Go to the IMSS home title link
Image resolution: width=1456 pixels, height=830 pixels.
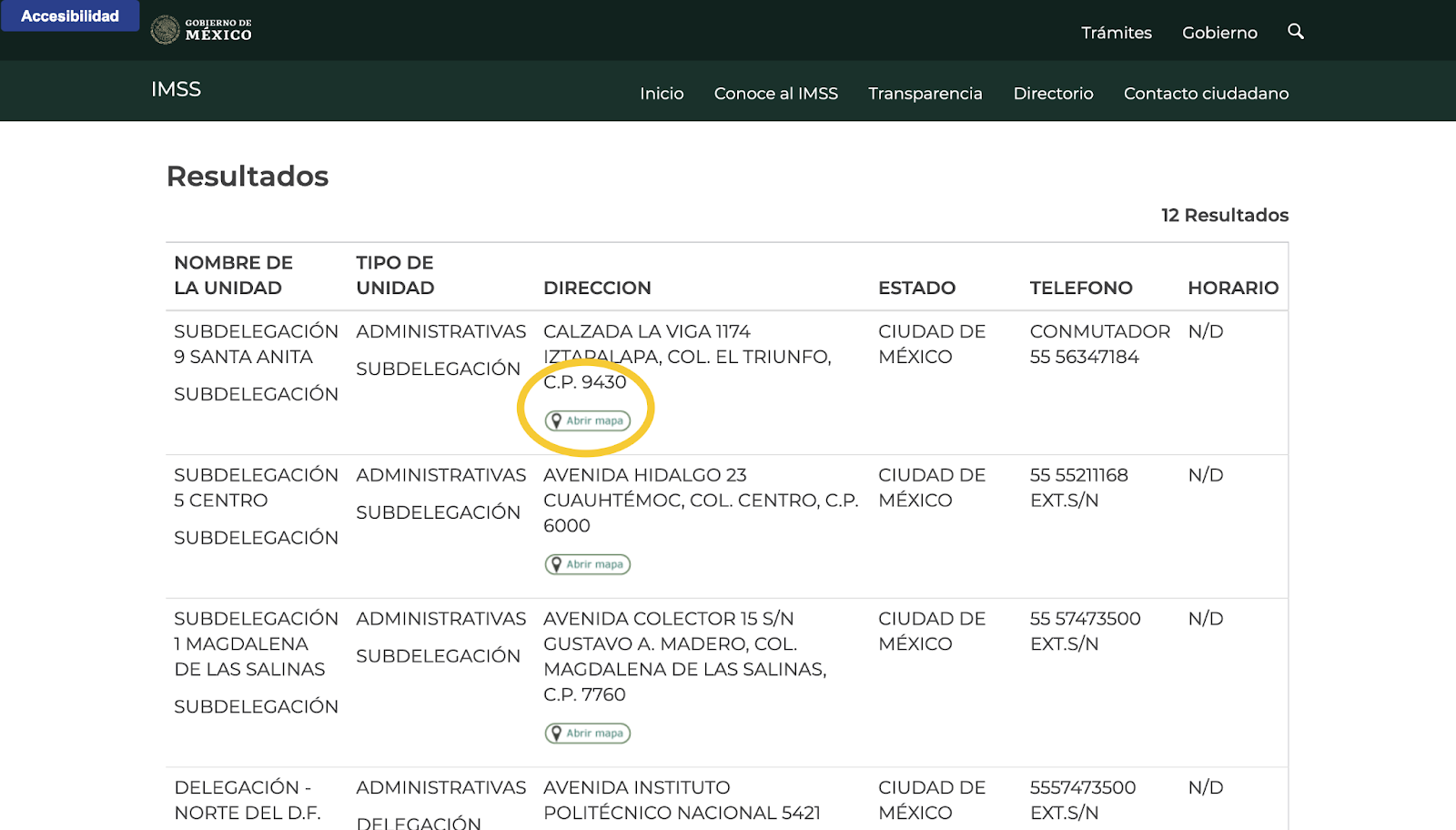(176, 89)
